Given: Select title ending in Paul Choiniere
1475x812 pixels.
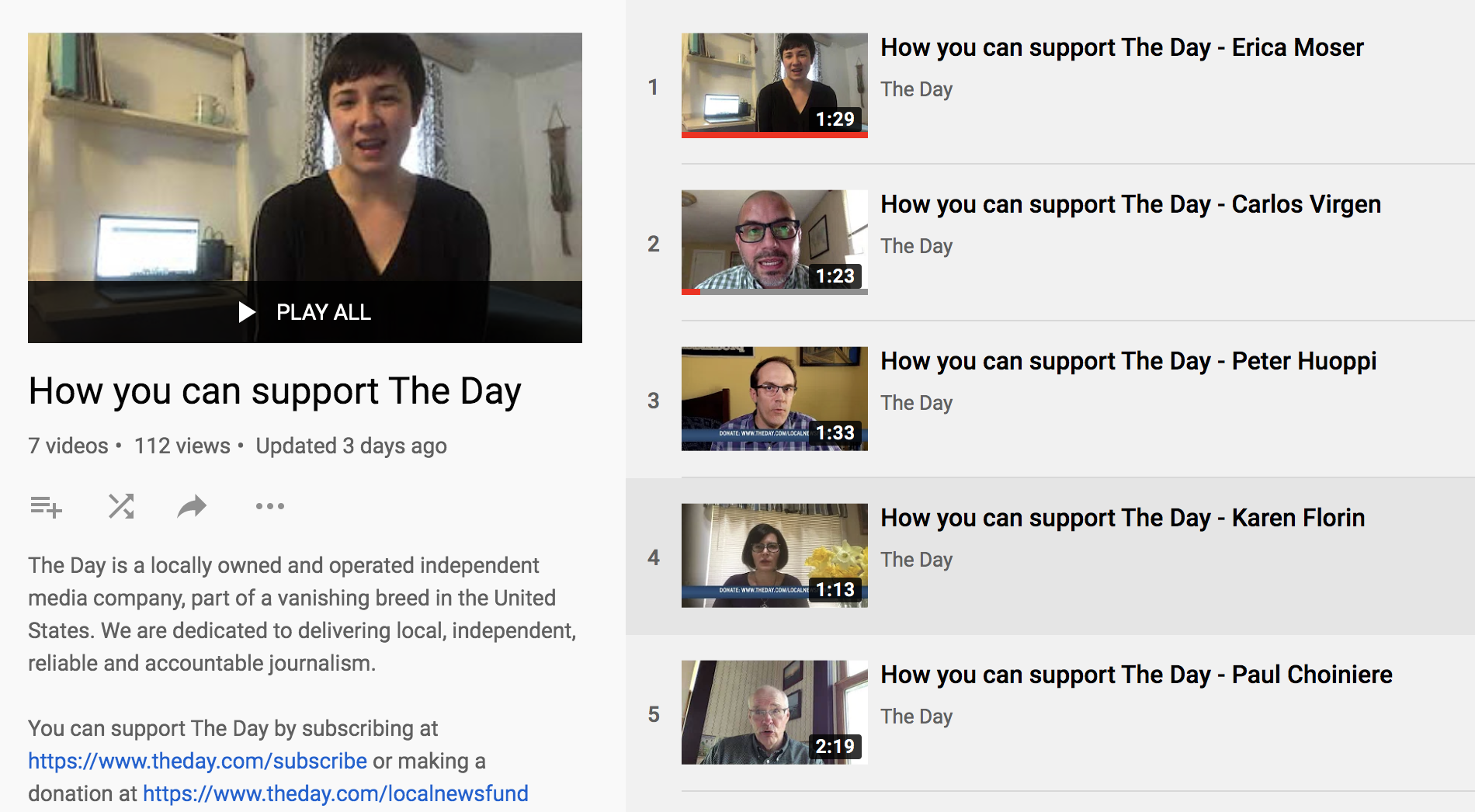Looking at the screenshot, I should click(x=1137, y=675).
